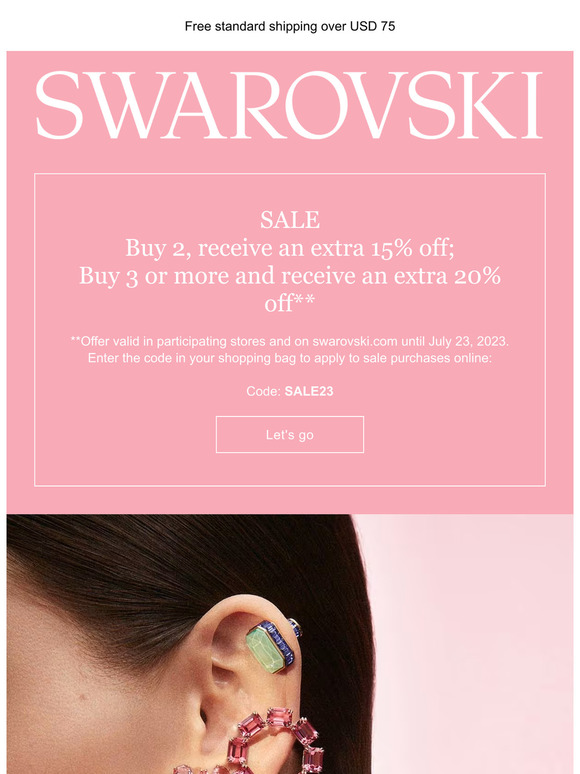This screenshot has width=580, height=774.
Task: Click the Code: label before SALE23
Action: (x=264, y=391)
